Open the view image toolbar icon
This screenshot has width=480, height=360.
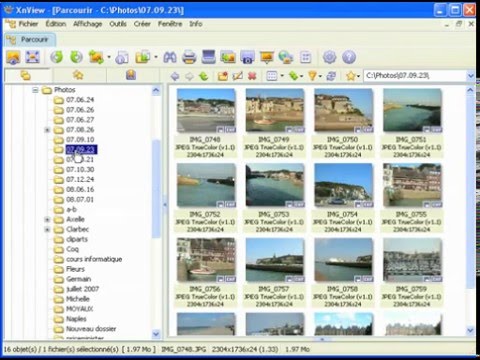click(13, 57)
